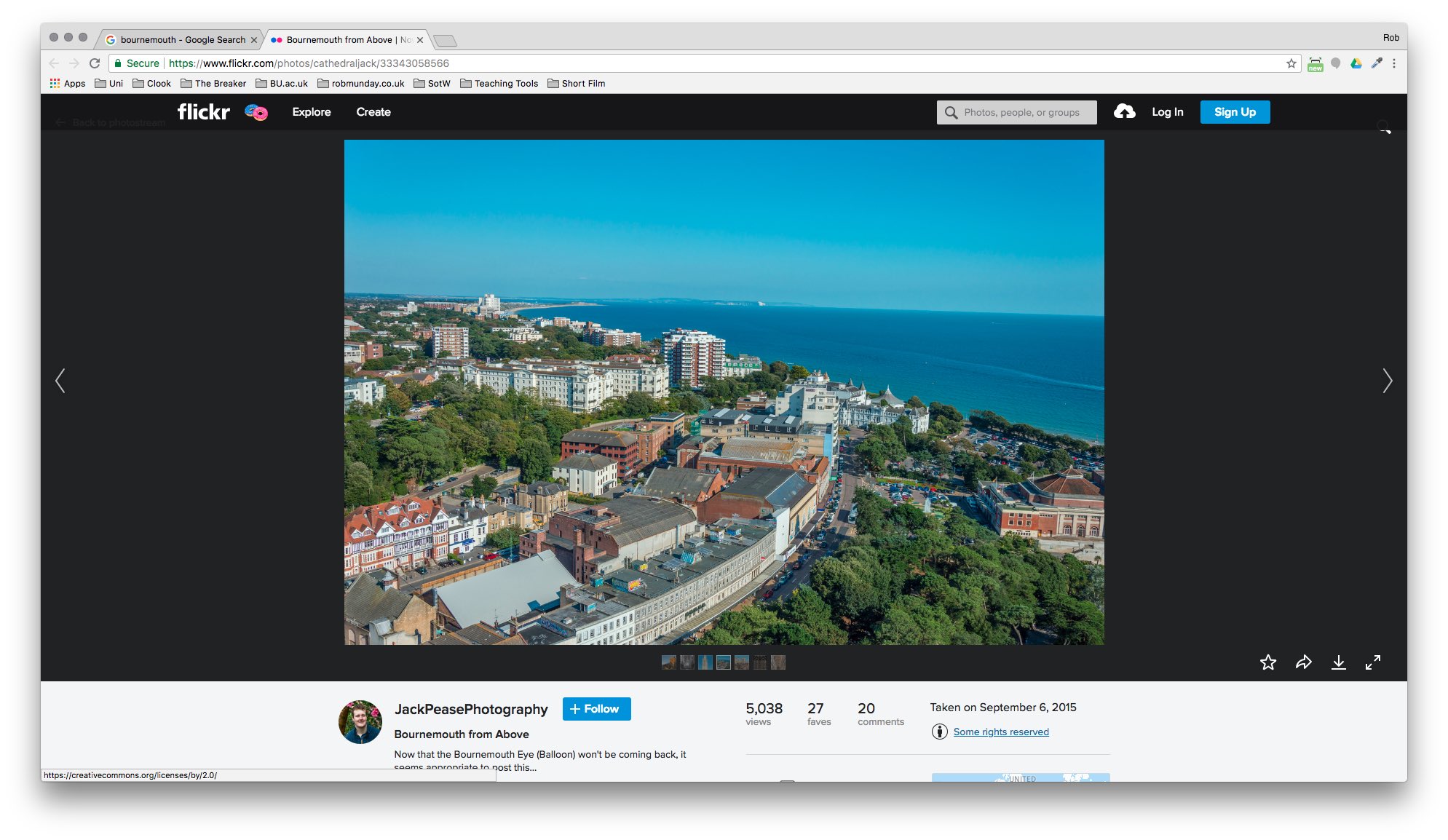
Task: Focus the Photos, people, or groups search box
Action: pyautogui.click(x=1021, y=113)
